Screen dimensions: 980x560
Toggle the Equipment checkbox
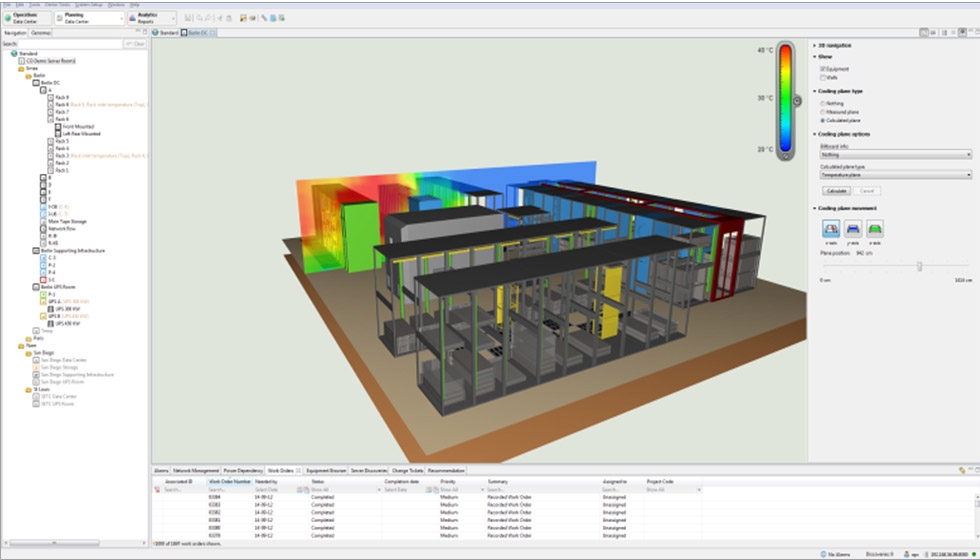coord(822,69)
